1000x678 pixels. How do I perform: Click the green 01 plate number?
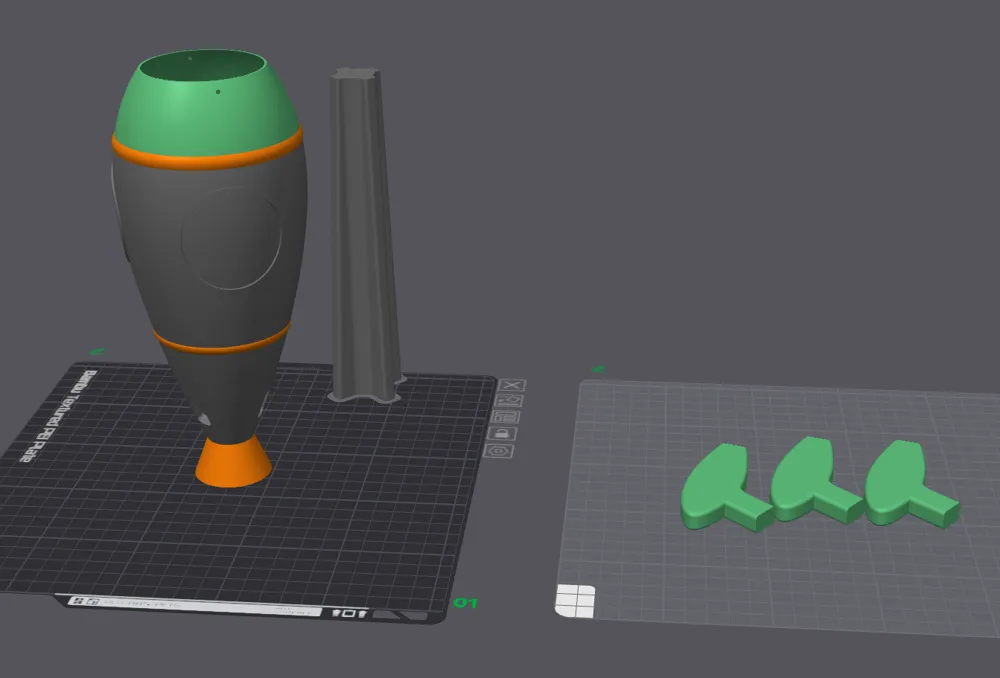(x=465, y=603)
